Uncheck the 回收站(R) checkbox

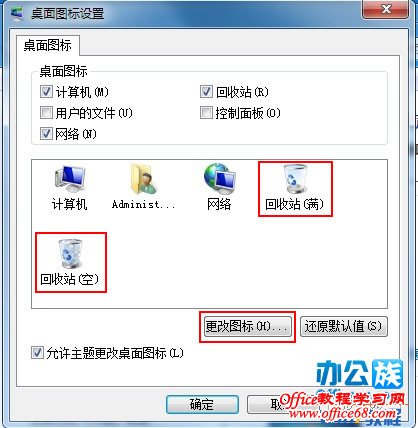206,92
